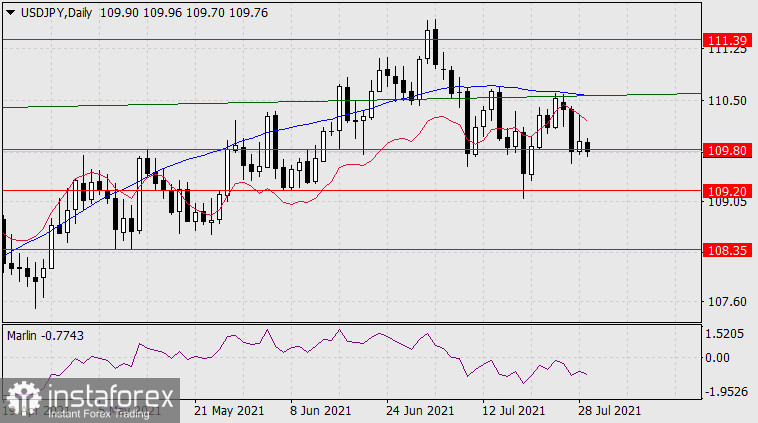Click the -1.9526 Marlin scale value
The width and height of the screenshot is (758, 423).
click(725, 391)
